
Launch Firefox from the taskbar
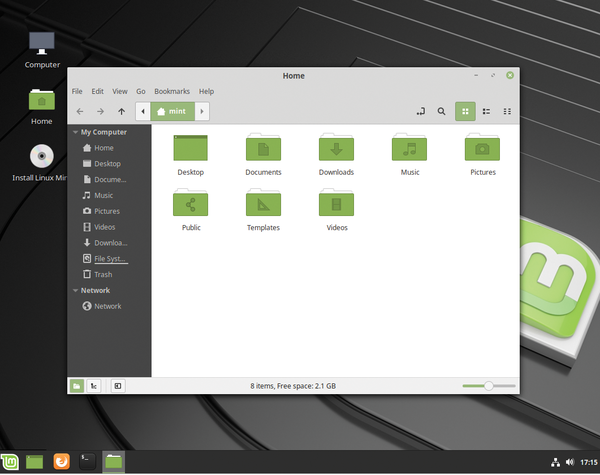61,461
